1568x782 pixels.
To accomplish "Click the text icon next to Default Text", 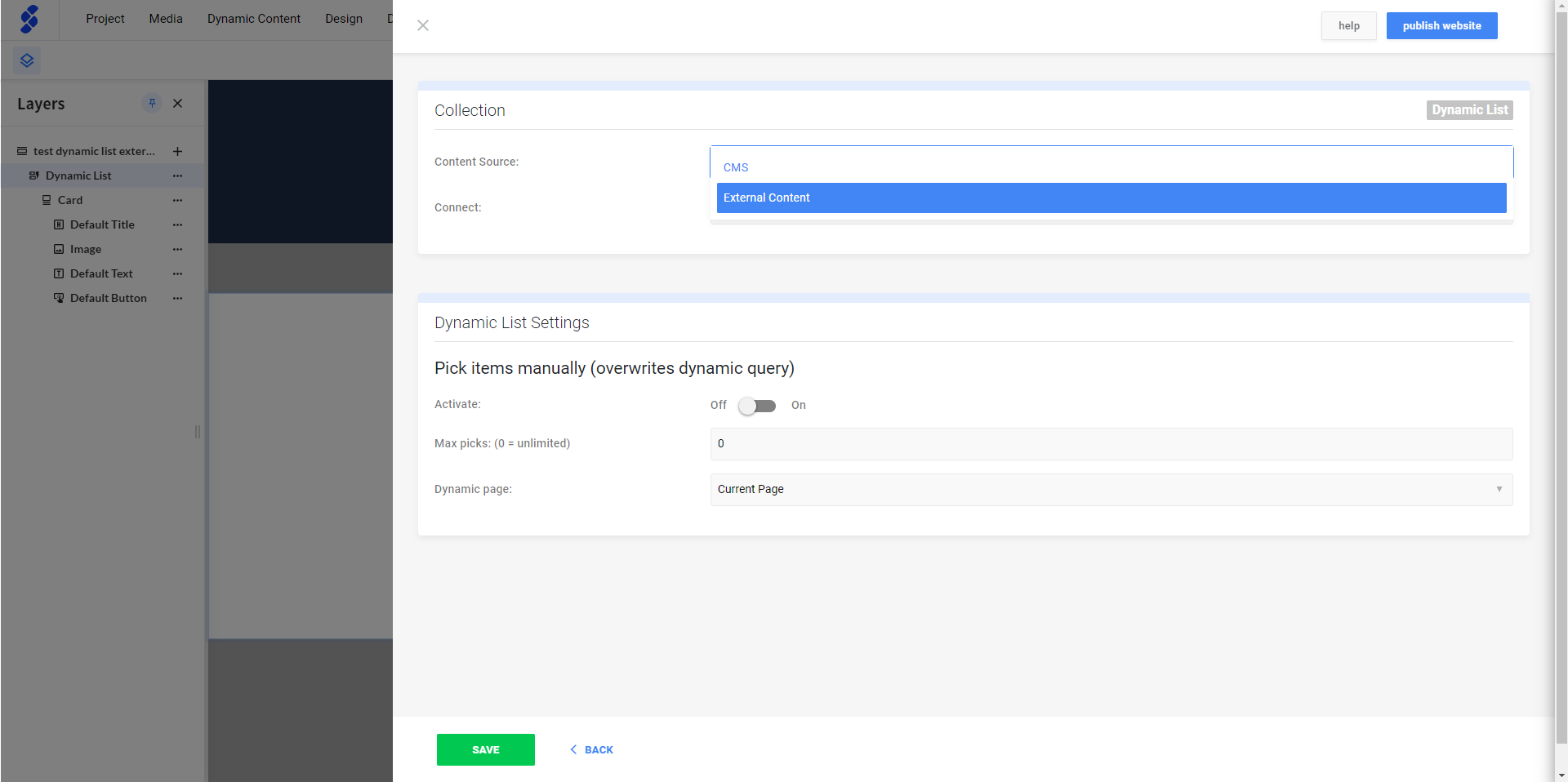I will 58,273.
